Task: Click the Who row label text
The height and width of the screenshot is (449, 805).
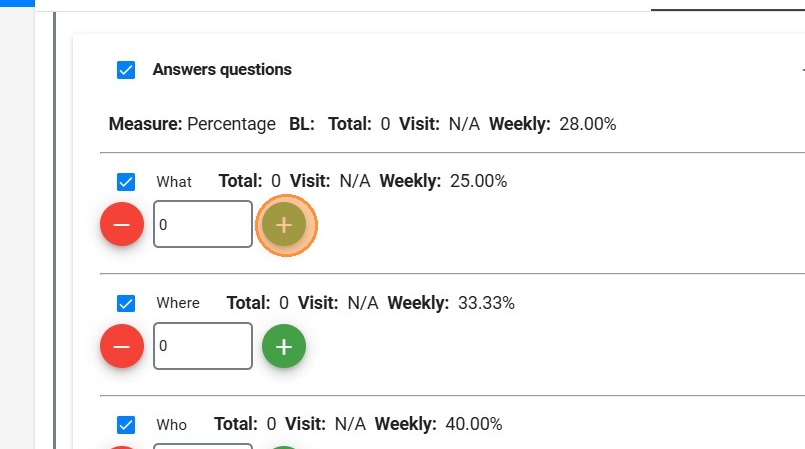Action: tap(171, 424)
